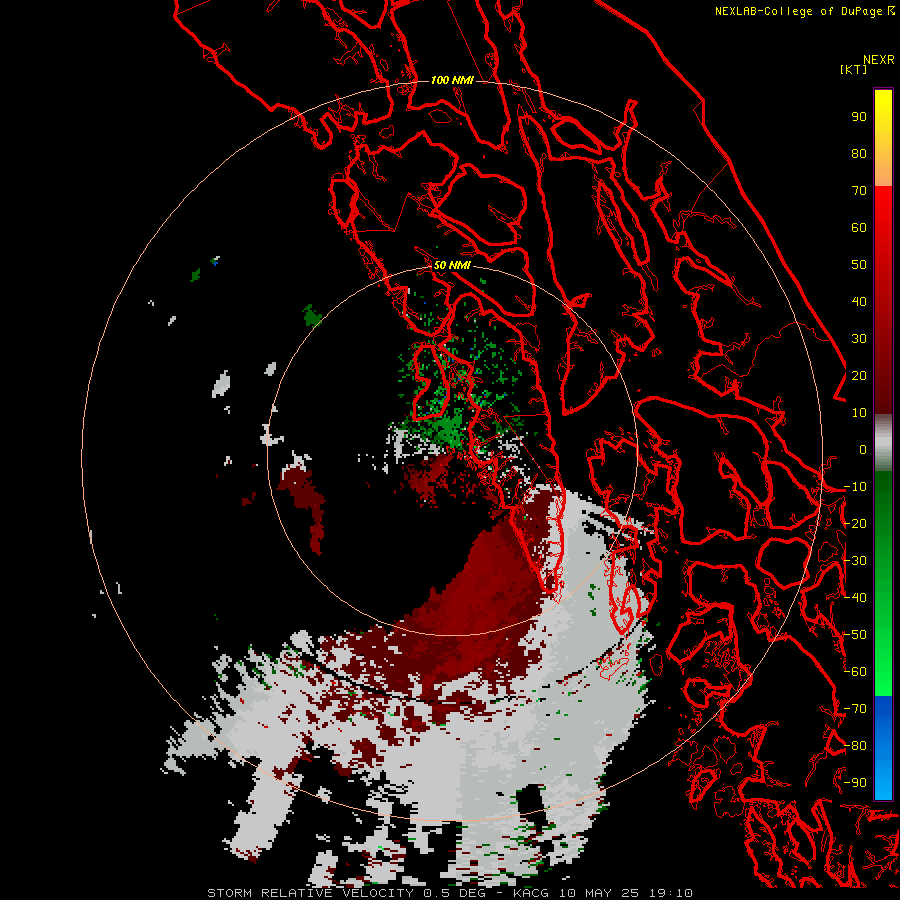Click the KT units label above color scale
The image size is (900, 900).
pos(853,69)
